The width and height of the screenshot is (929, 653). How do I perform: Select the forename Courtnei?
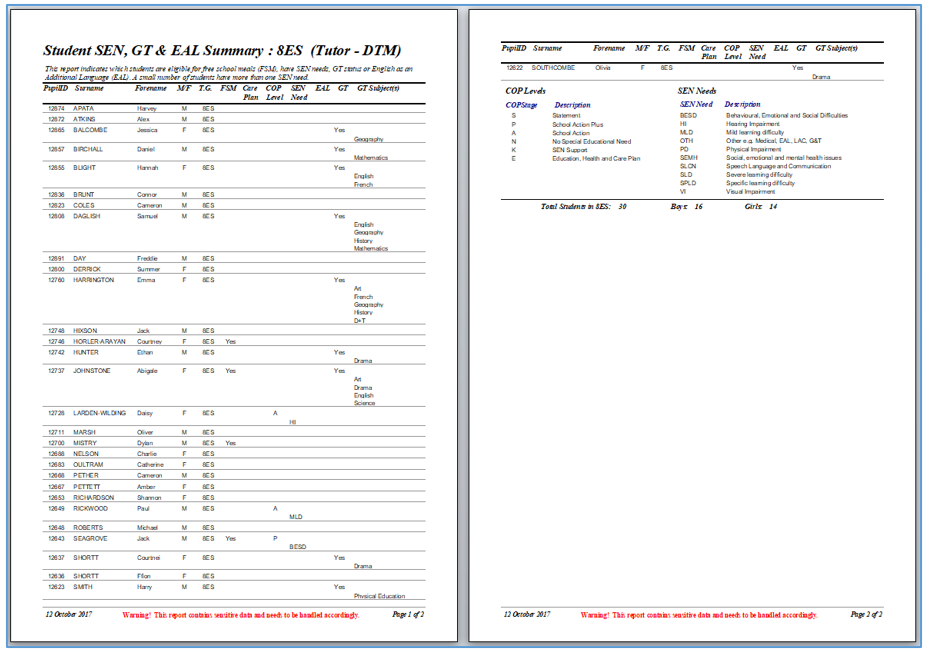point(149,558)
